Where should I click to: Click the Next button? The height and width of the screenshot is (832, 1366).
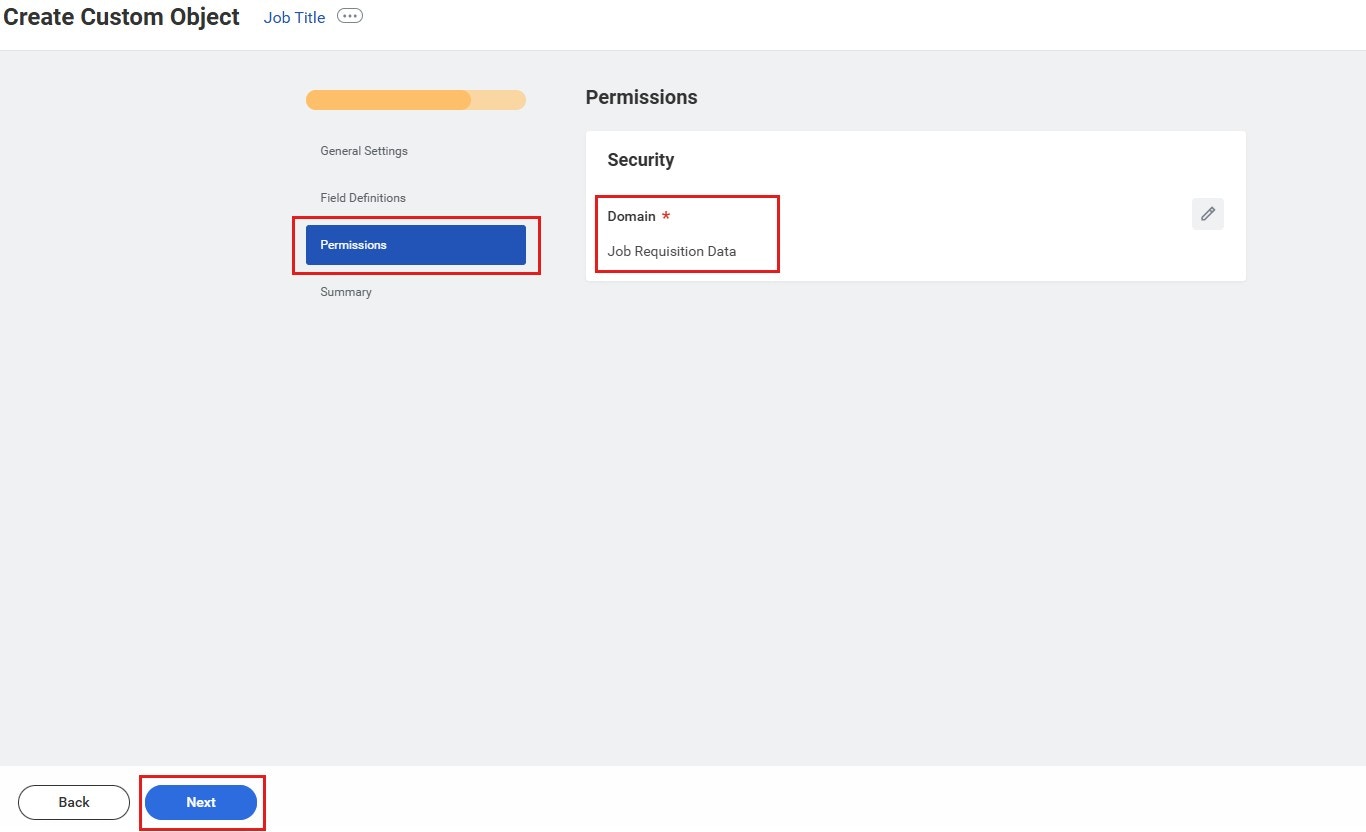click(x=201, y=801)
